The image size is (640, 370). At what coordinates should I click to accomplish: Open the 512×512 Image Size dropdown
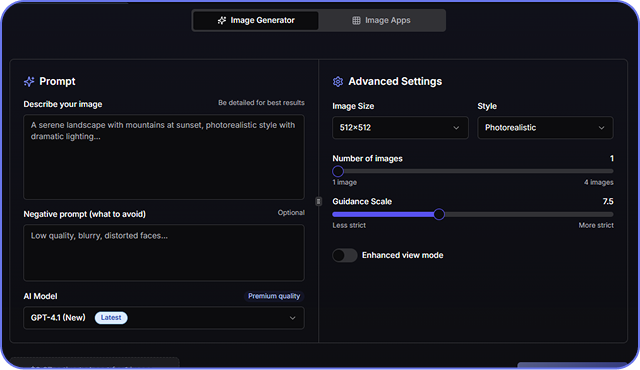pos(400,128)
